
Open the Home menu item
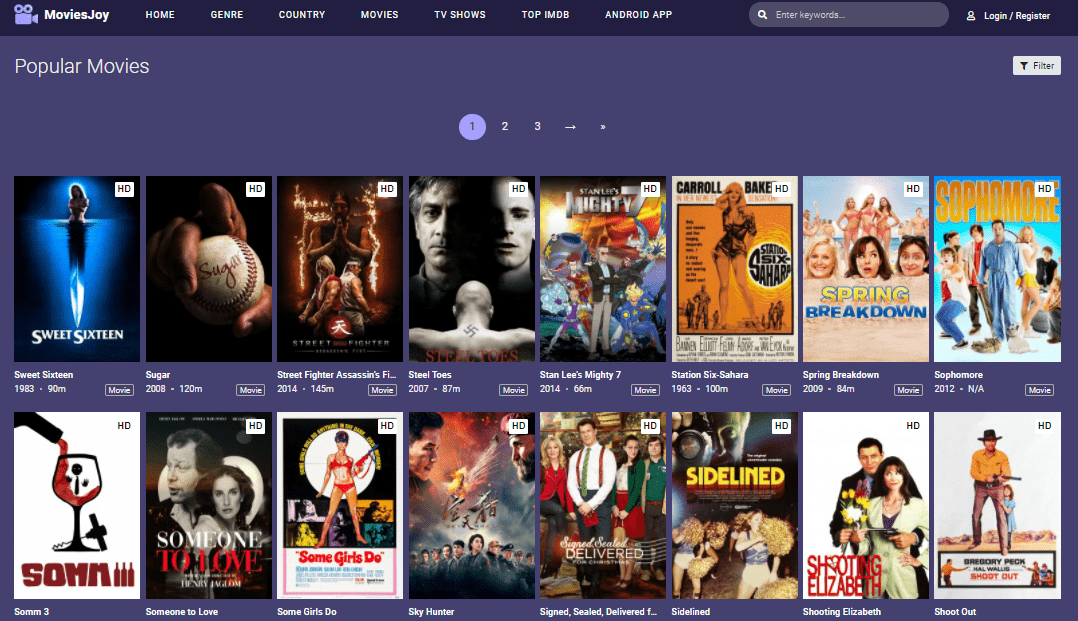point(160,14)
